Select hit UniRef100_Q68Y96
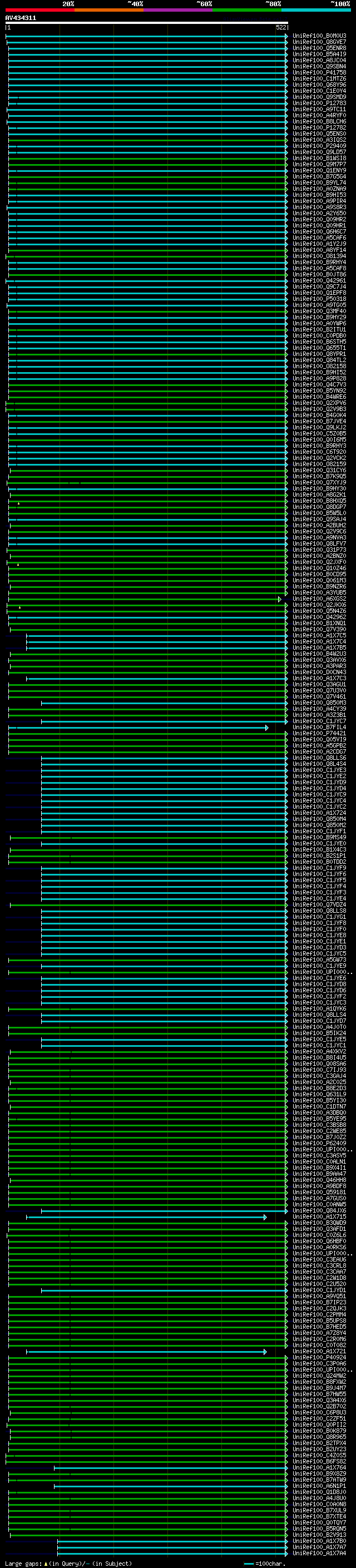Image resolution: width=356 pixels, height=1568 pixels. pos(319,85)
